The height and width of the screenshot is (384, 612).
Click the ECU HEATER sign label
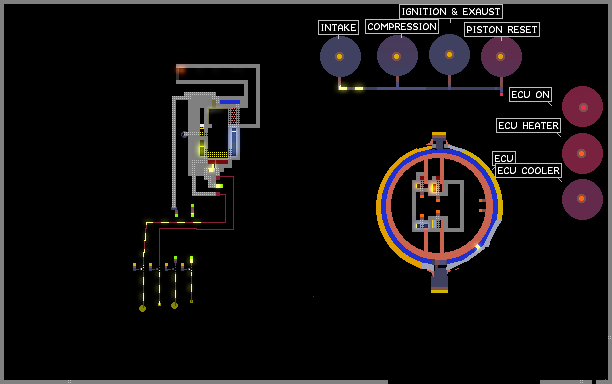(x=528, y=126)
